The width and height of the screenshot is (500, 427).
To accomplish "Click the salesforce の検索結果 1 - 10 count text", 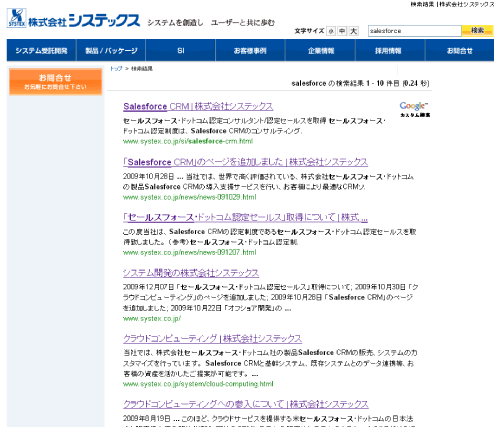I will coord(360,83).
